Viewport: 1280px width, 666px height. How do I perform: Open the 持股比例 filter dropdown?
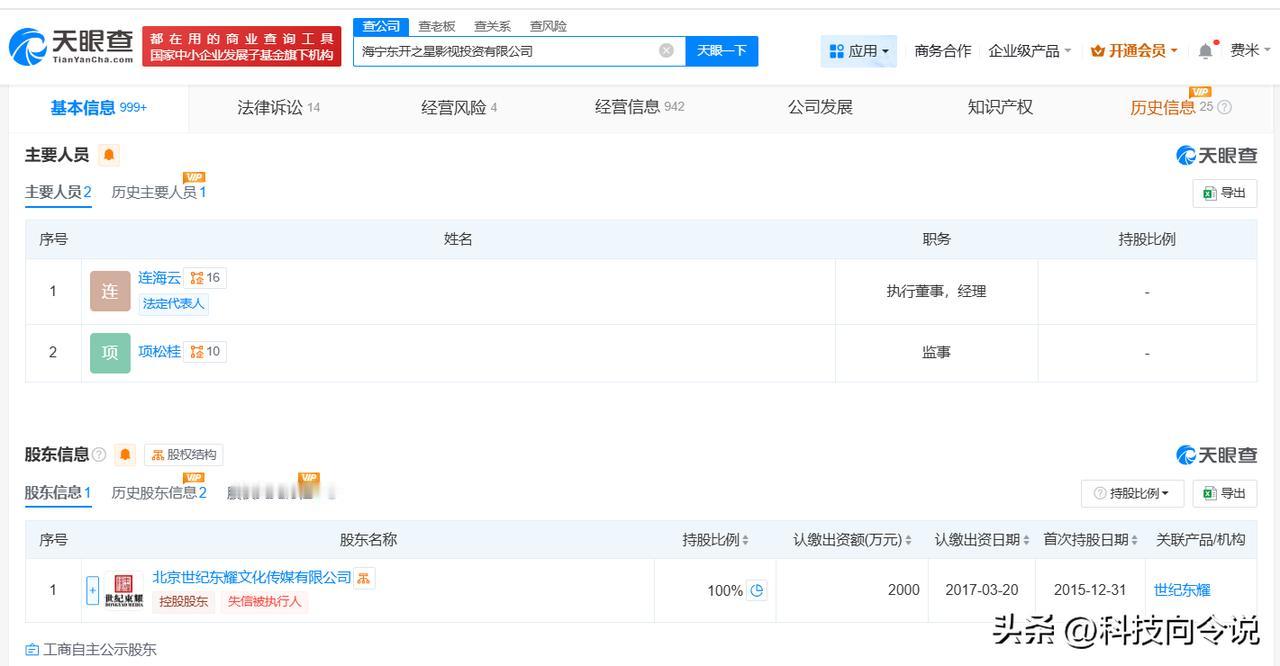click(x=1132, y=493)
